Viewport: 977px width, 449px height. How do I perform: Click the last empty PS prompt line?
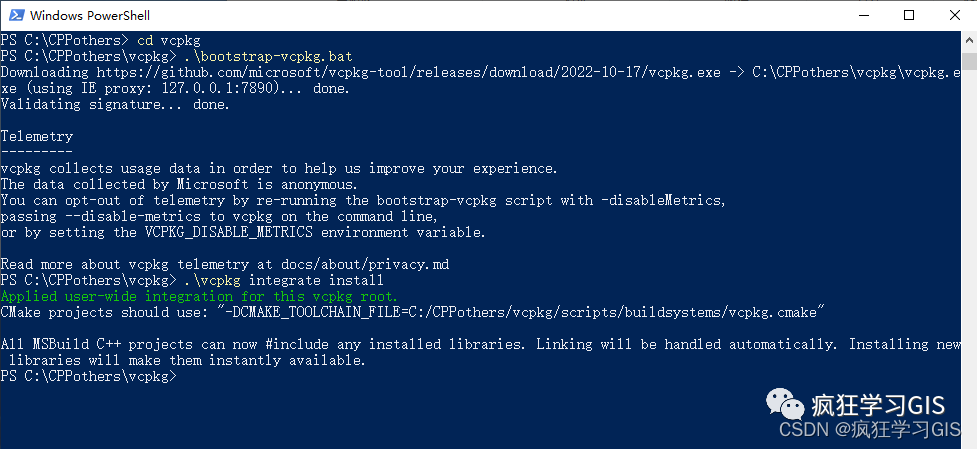point(88,376)
